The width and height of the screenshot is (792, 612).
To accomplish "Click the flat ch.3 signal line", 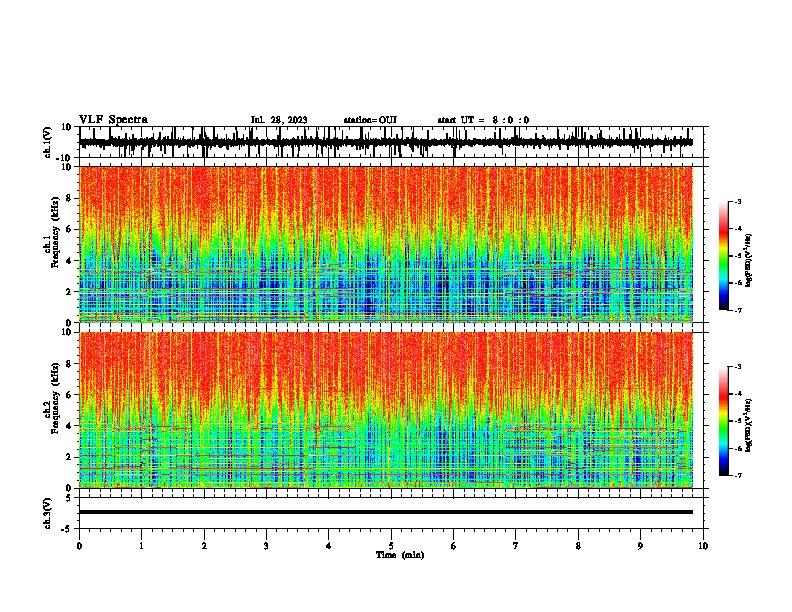I will (386, 512).
